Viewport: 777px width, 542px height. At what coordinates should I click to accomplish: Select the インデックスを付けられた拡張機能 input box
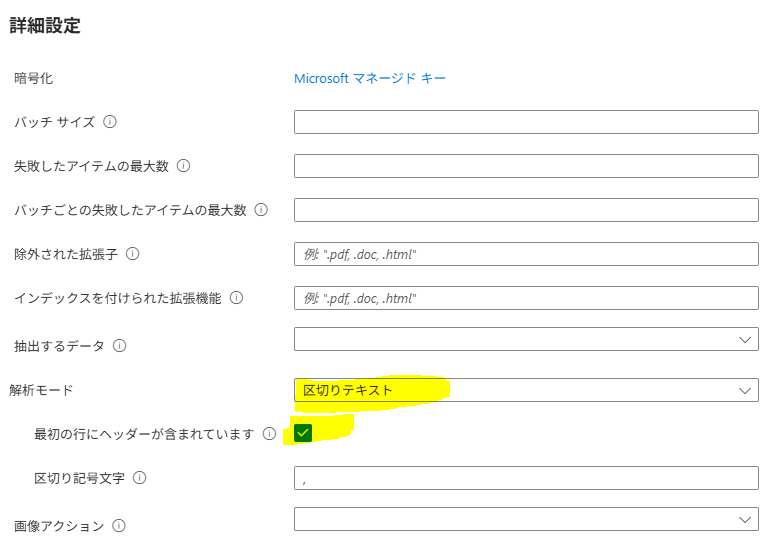click(x=526, y=298)
